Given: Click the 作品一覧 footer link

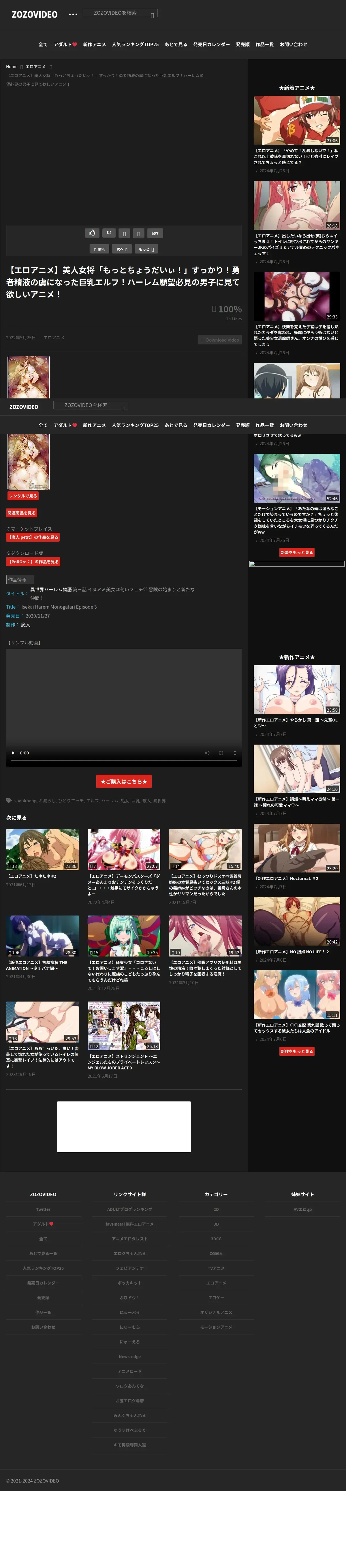Looking at the screenshot, I should click(43, 1312).
